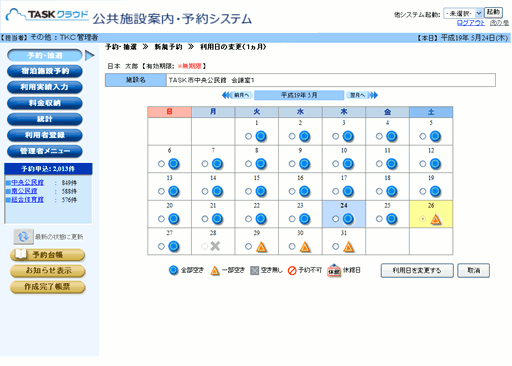Screen dimensions: 512x366
Task: Click blue availability circle for day 1
Action: tap(261, 136)
